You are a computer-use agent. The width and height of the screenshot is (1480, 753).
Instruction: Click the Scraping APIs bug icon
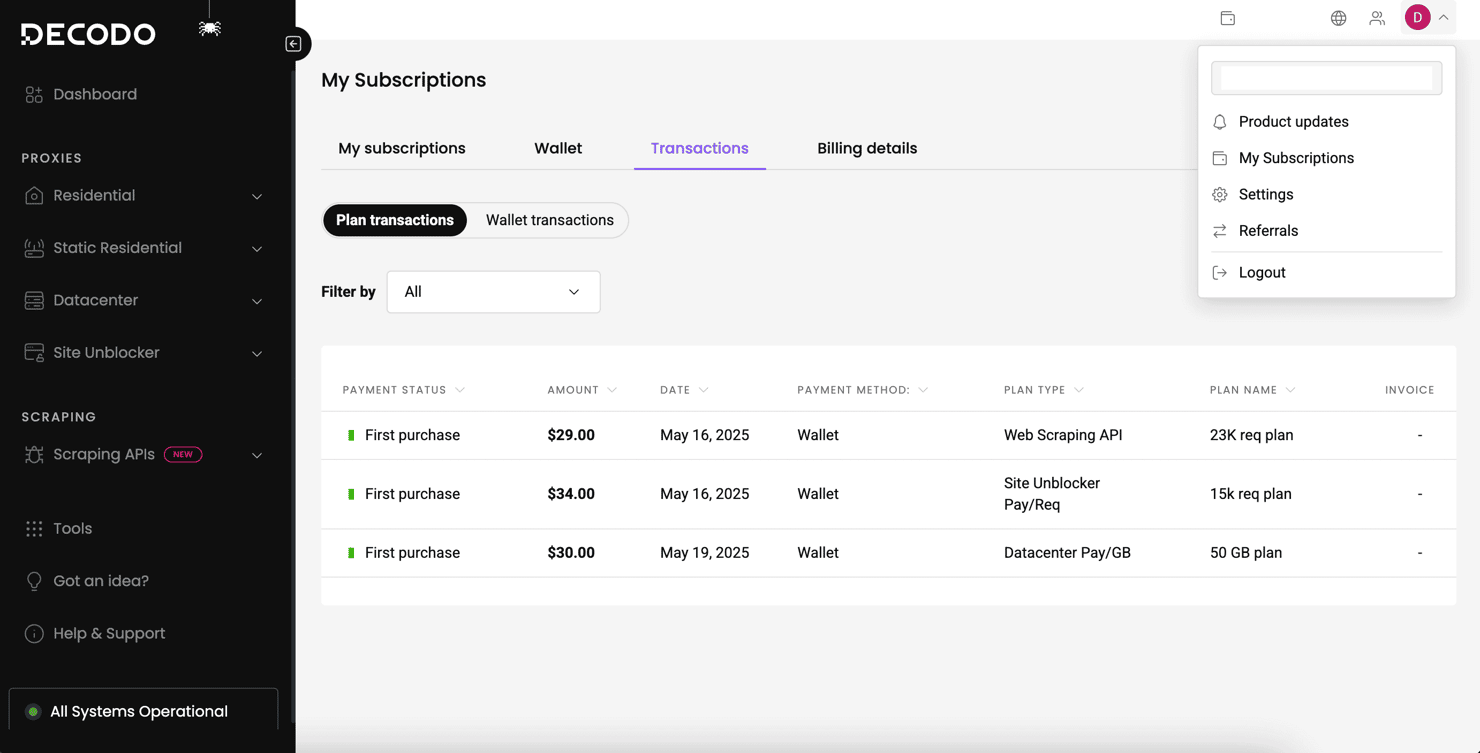pos(34,454)
